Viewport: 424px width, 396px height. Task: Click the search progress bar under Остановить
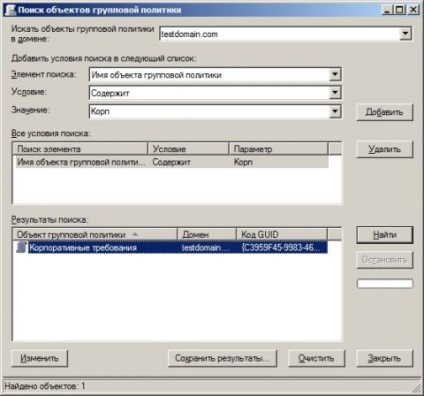coord(385,284)
